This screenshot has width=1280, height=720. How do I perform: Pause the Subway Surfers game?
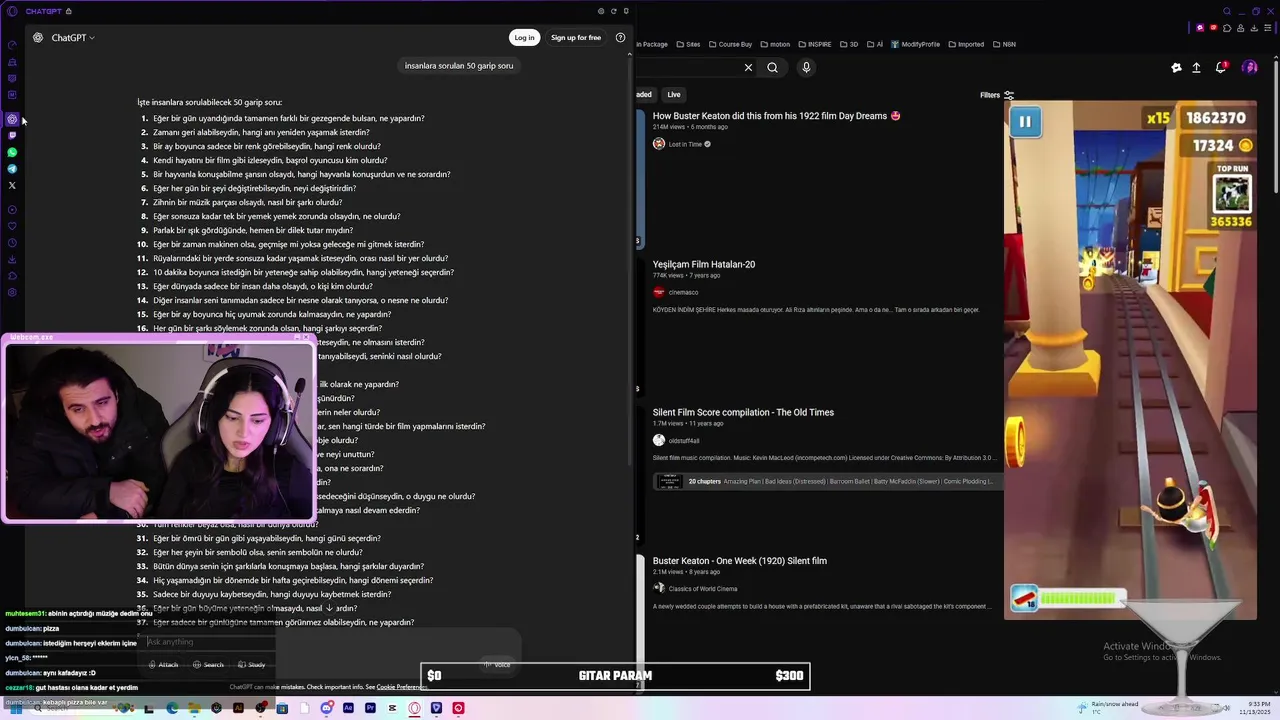[x=1025, y=122]
